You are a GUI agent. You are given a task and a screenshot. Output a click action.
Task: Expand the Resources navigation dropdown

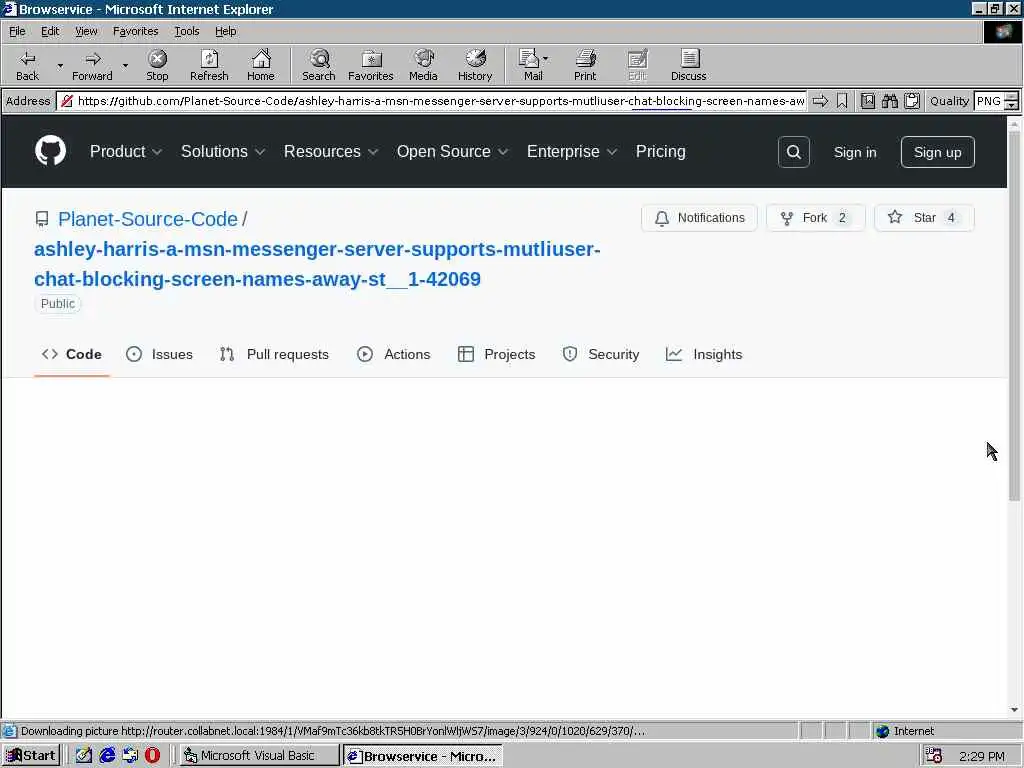(330, 152)
